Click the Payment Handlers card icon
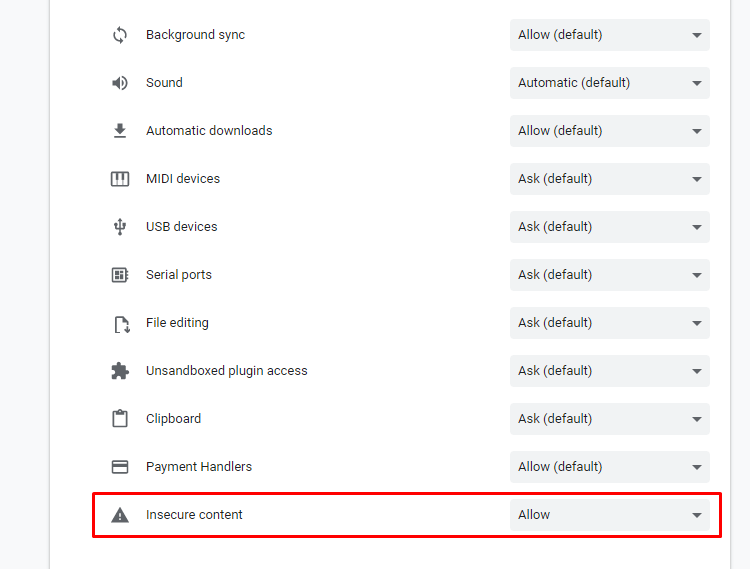Viewport: 750px width, 569px height. point(120,467)
